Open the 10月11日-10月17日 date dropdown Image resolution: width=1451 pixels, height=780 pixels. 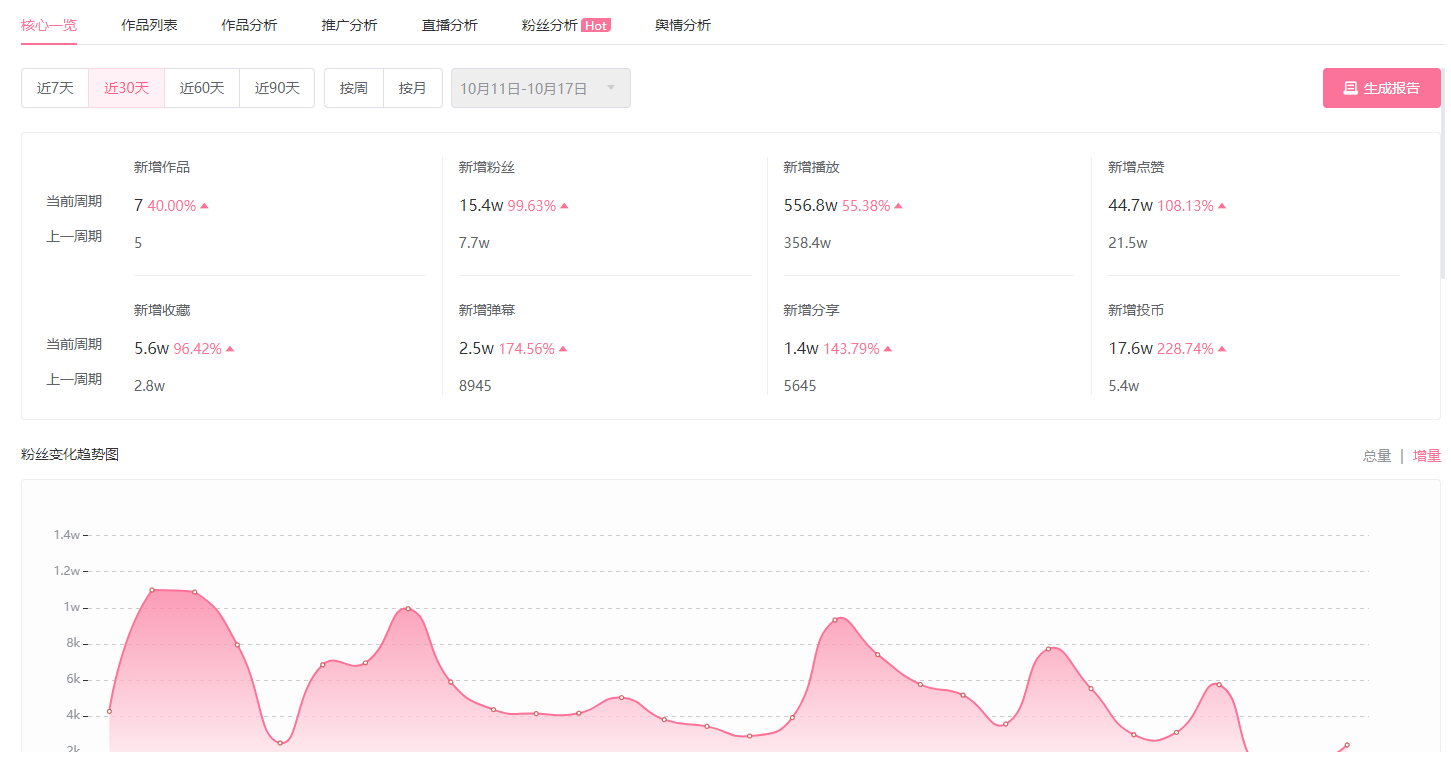coord(541,88)
